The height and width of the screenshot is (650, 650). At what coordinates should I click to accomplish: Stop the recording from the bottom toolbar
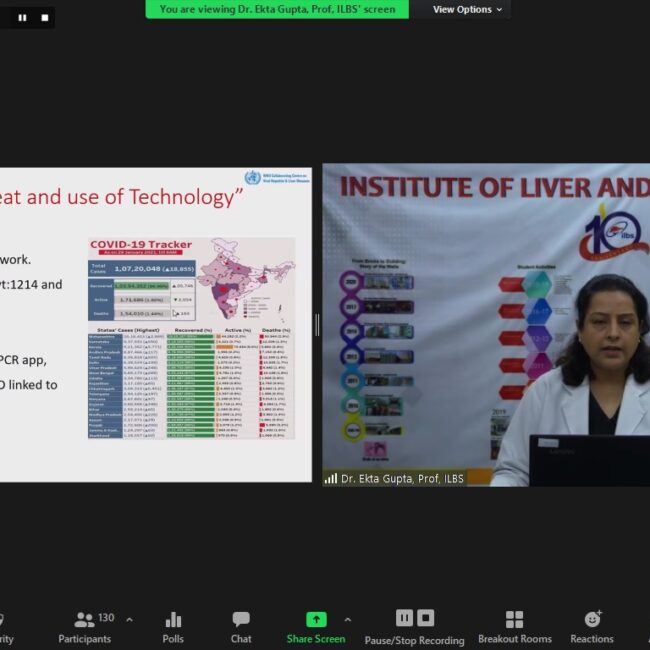point(426,618)
